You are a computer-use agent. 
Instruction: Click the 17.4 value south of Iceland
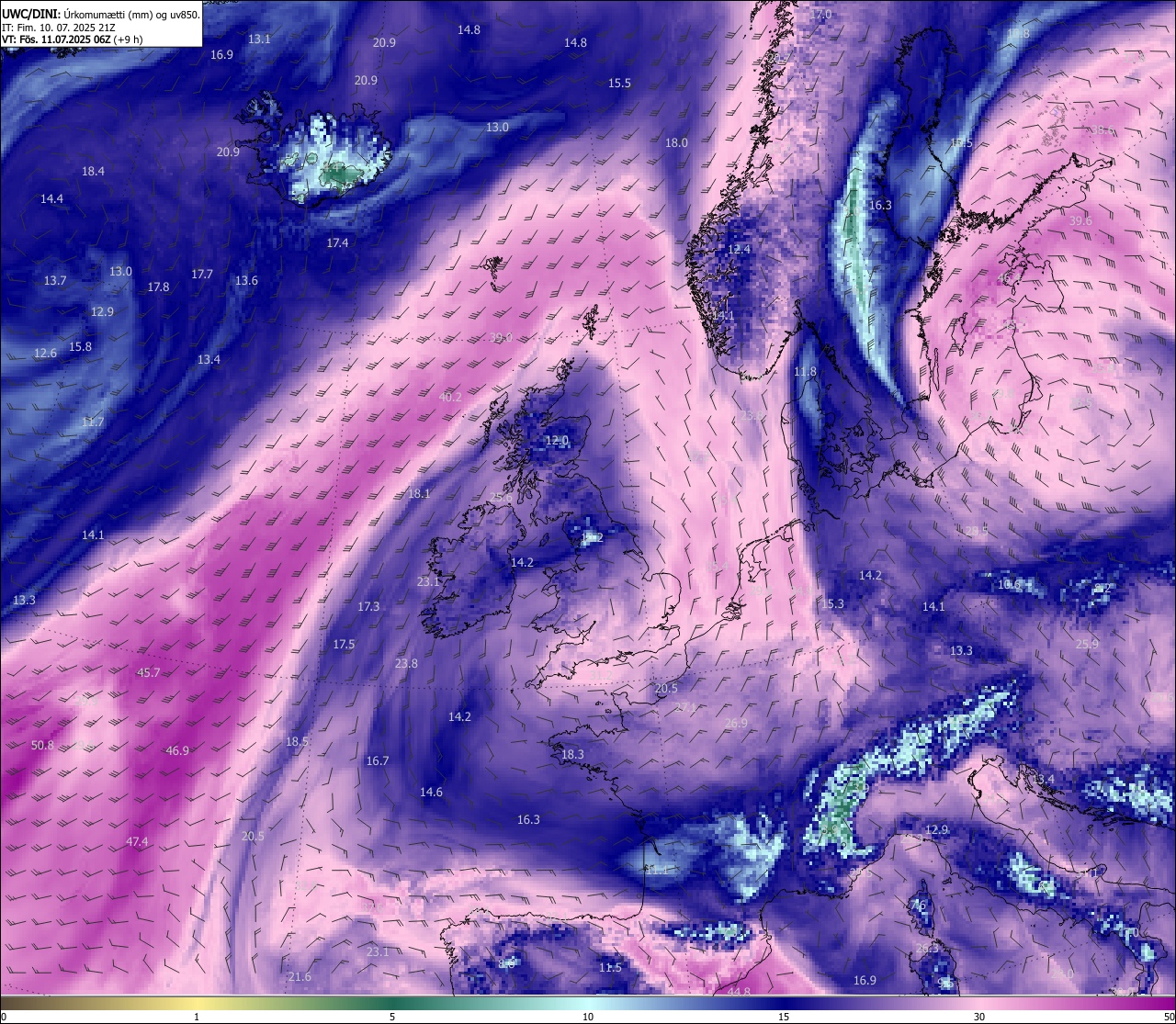point(337,242)
